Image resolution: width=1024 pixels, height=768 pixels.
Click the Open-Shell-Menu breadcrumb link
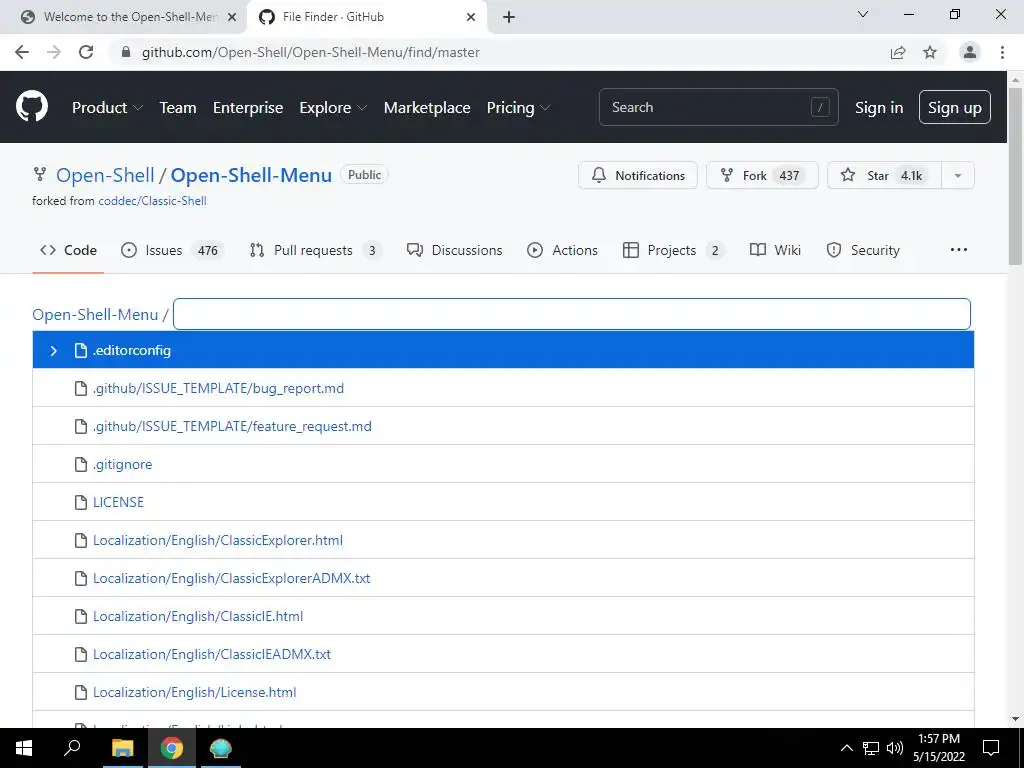point(95,315)
